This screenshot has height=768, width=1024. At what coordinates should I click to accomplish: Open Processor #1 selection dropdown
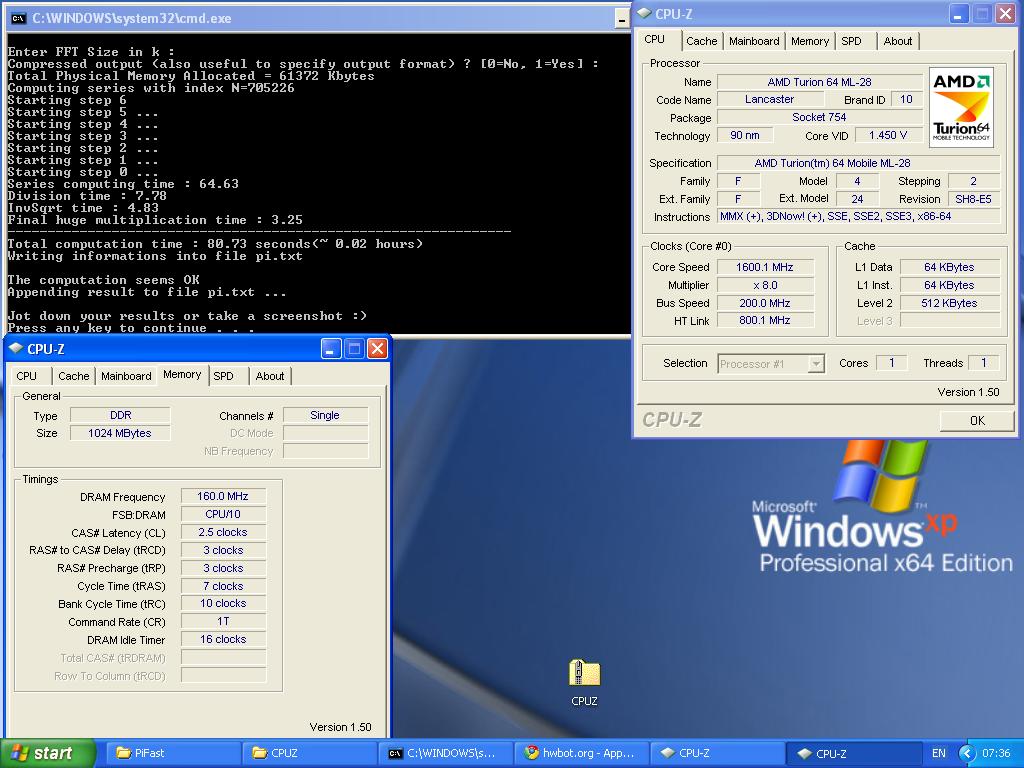[771, 364]
